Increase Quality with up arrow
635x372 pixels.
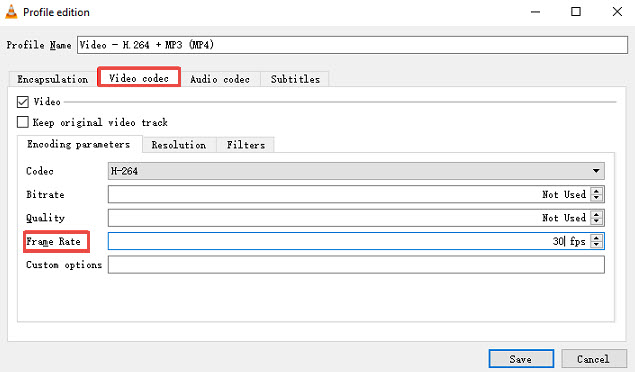point(596,214)
